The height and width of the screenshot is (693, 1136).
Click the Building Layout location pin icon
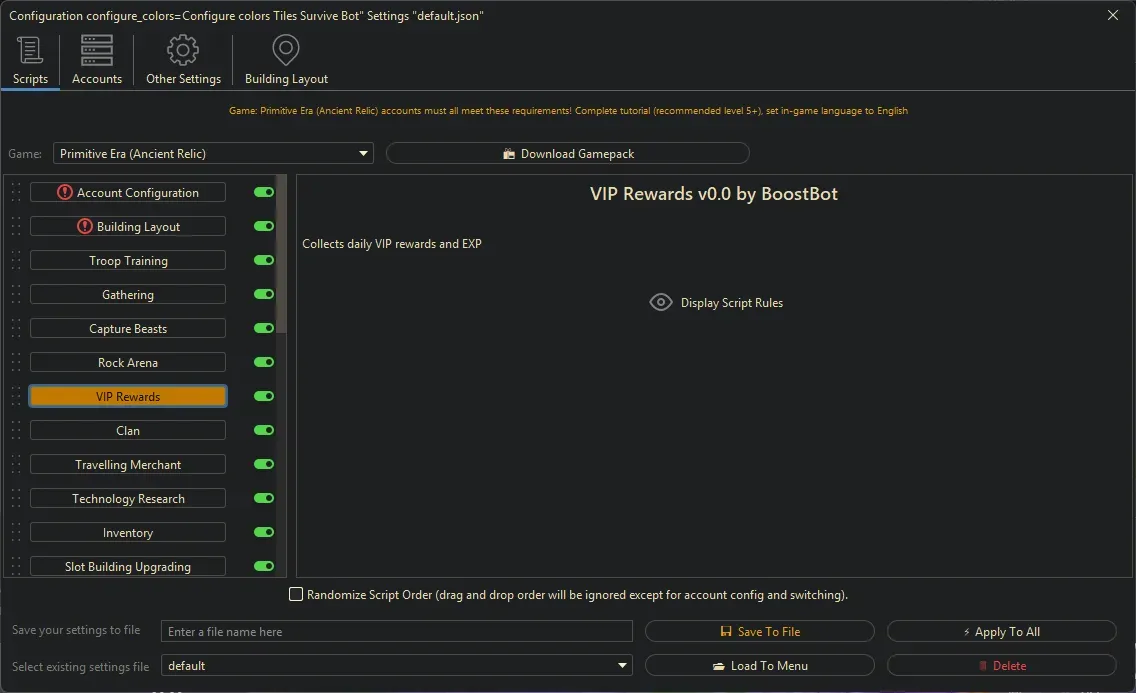[x=285, y=49]
